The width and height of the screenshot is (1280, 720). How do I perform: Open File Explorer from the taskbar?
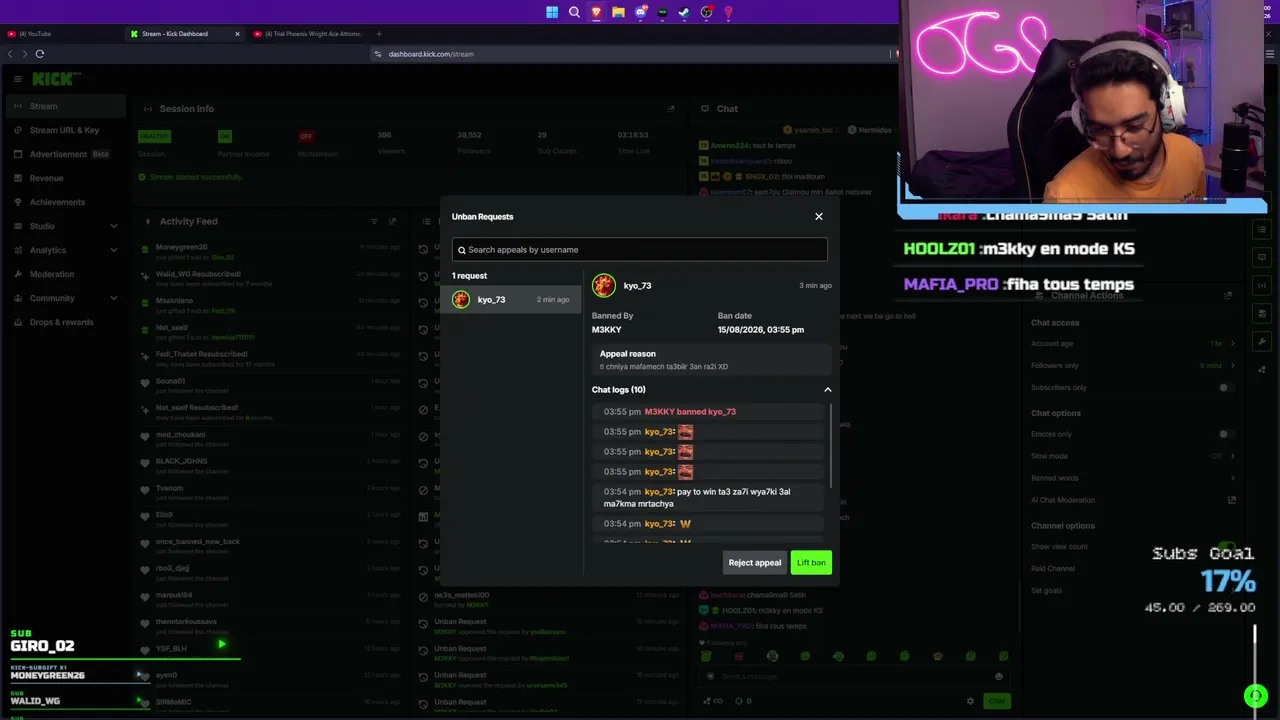(618, 12)
